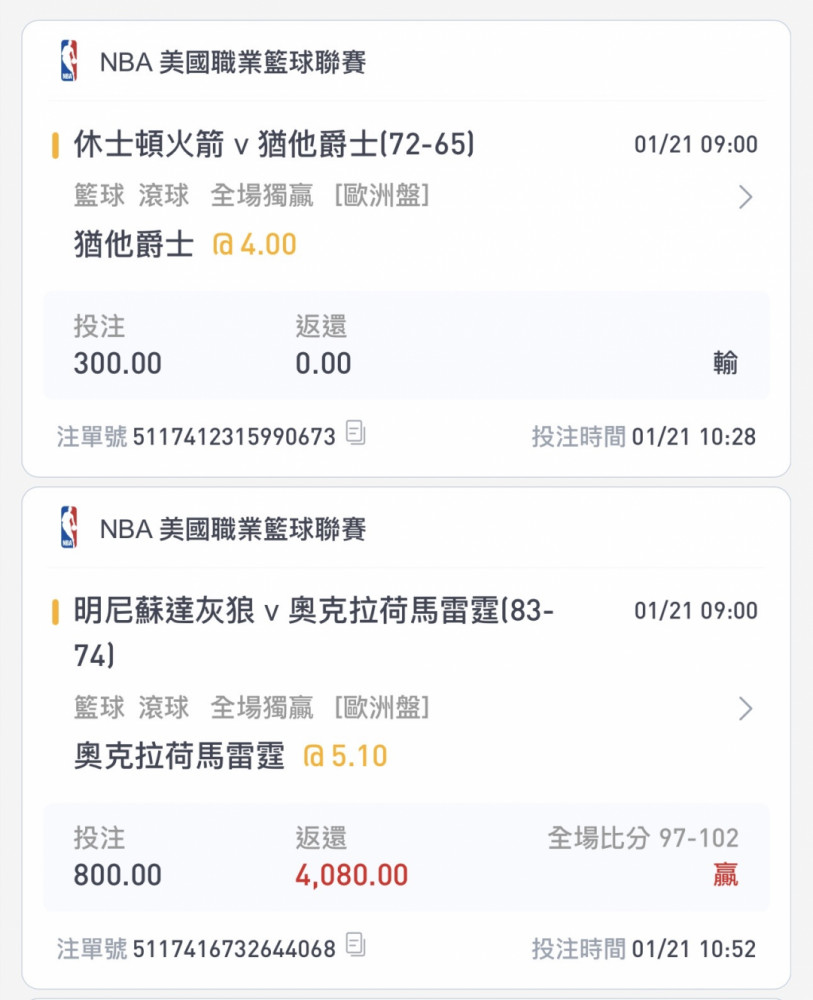Click the NBA logo on the Rockets bet card
This screenshot has width=813, height=1000.
[68, 61]
